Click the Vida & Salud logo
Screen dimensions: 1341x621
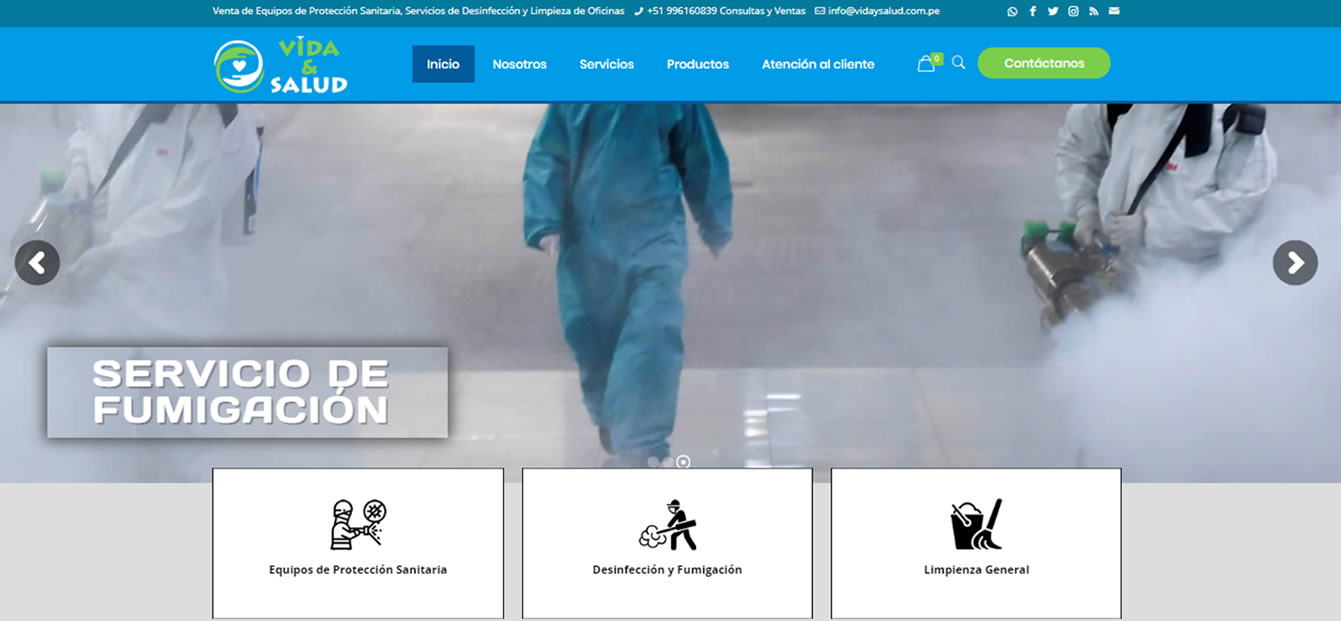pyautogui.click(x=281, y=66)
